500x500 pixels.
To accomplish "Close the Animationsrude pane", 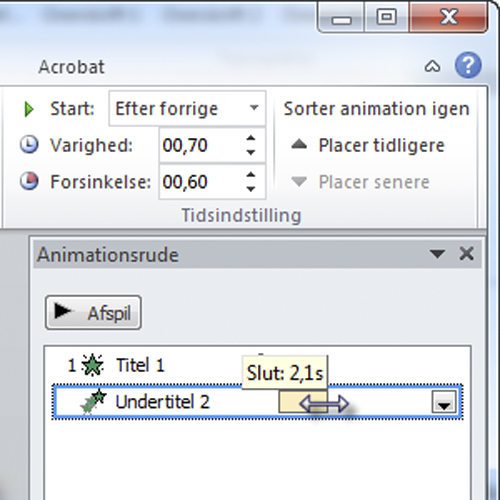I will (x=466, y=254).
